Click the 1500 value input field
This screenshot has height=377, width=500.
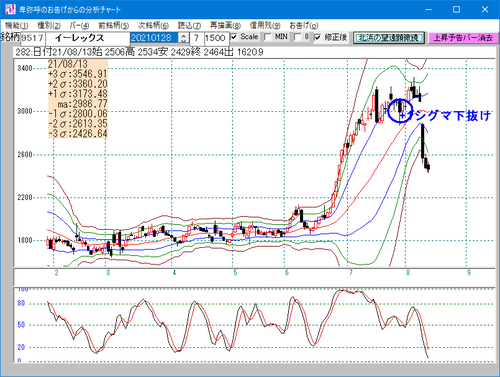pos(216,38)
